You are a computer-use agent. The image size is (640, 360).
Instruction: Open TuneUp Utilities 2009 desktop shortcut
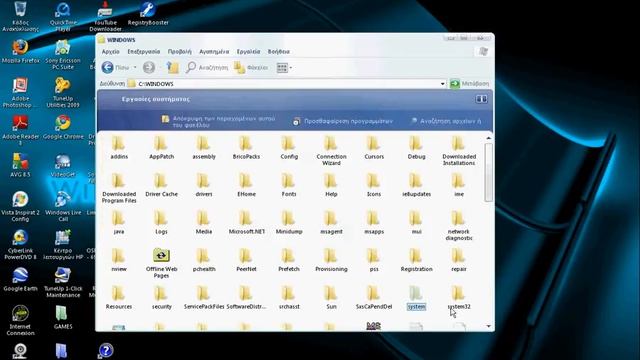click(x=62, y=93)
